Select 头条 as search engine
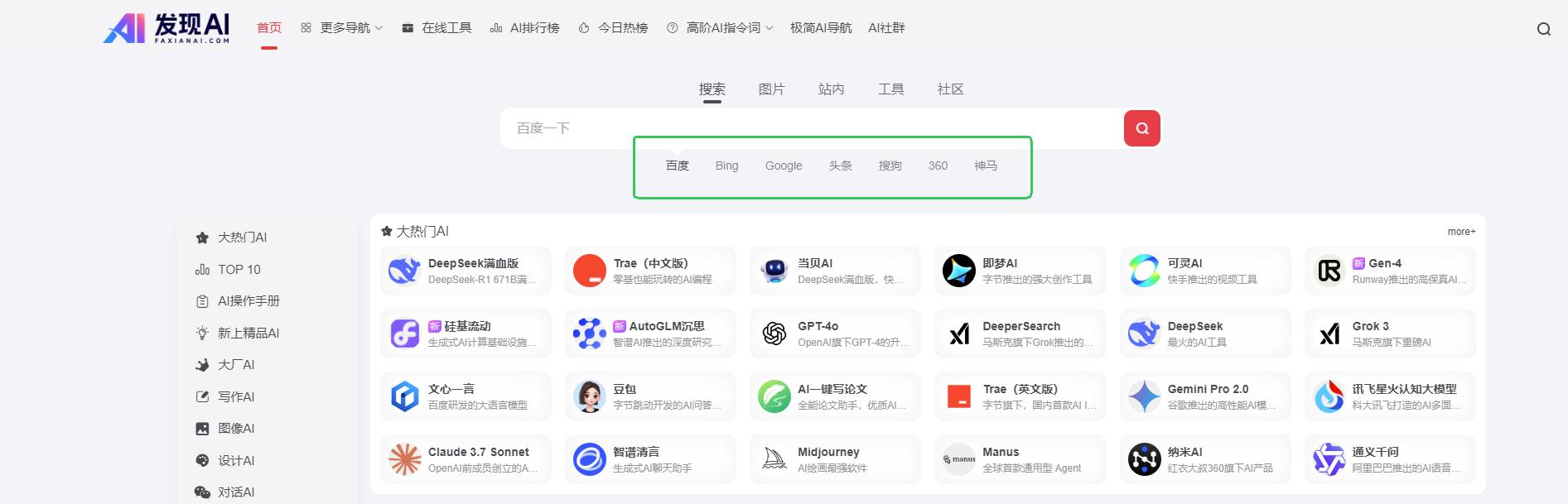Image resolution: width=1568 pixels, height=504 pixels. pyautogui.click(x=841, y=166)
